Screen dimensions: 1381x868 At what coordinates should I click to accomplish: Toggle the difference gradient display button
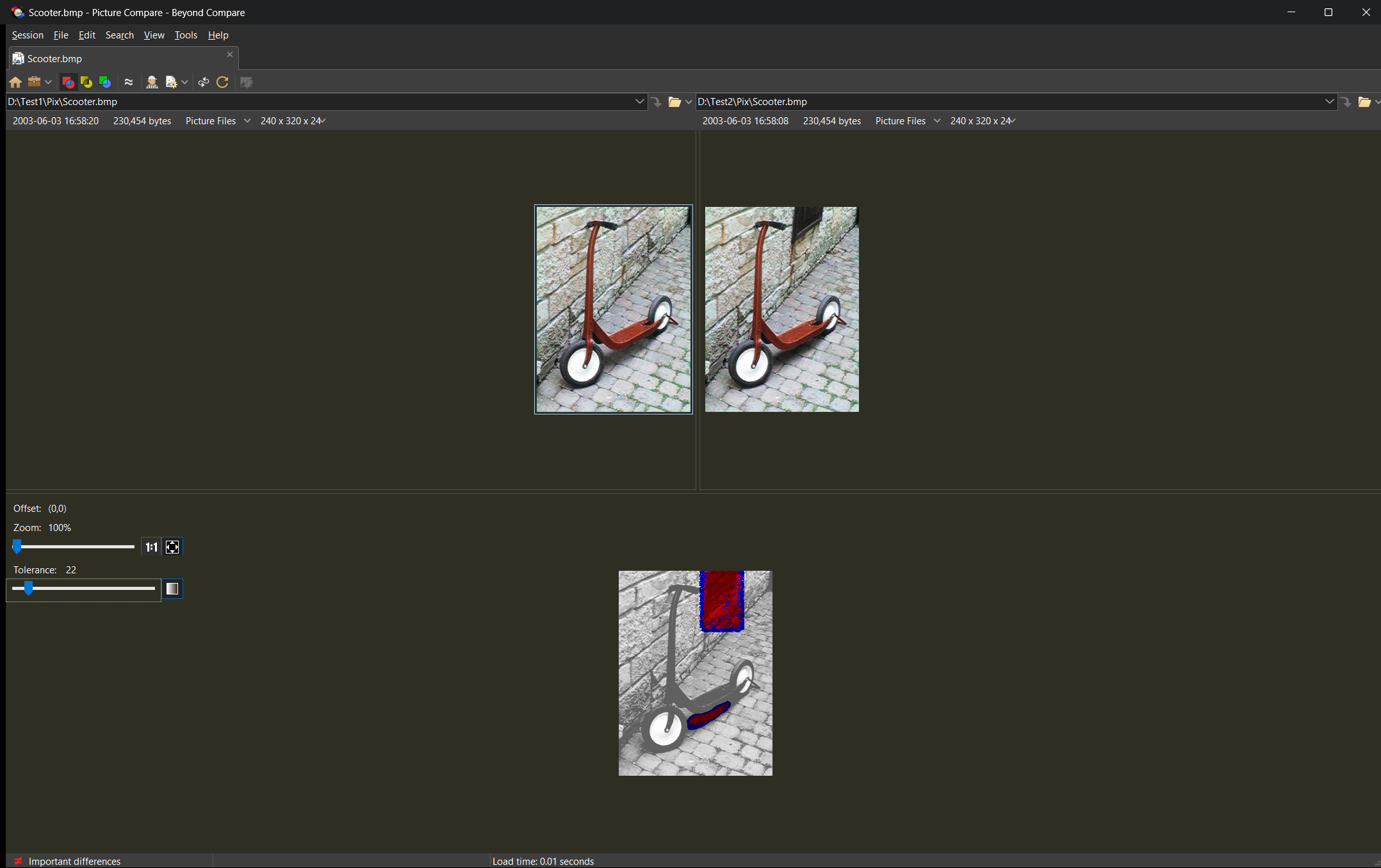pos(172,589)
